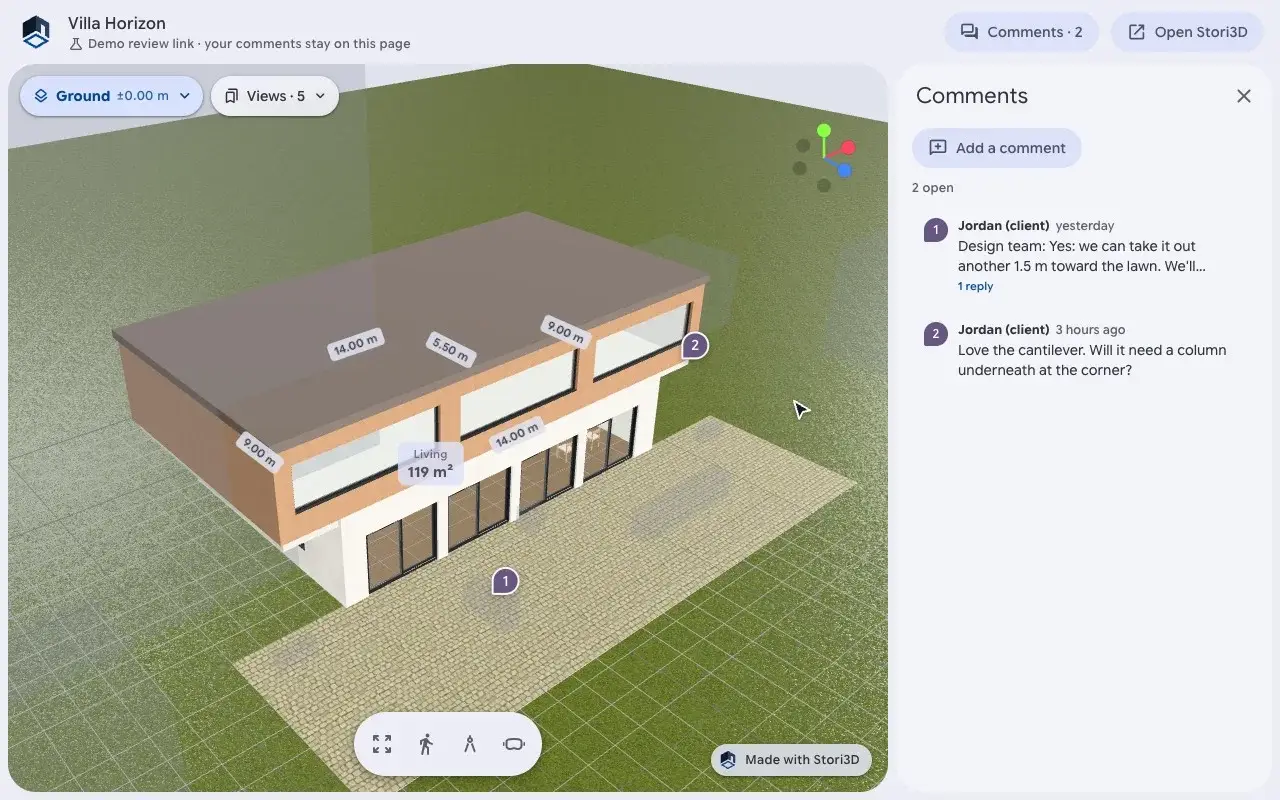This screenshot has height=800, width=1280.
Task: Click the number 1 badge beside Jordan's first comment
Action: click(935, 231)
